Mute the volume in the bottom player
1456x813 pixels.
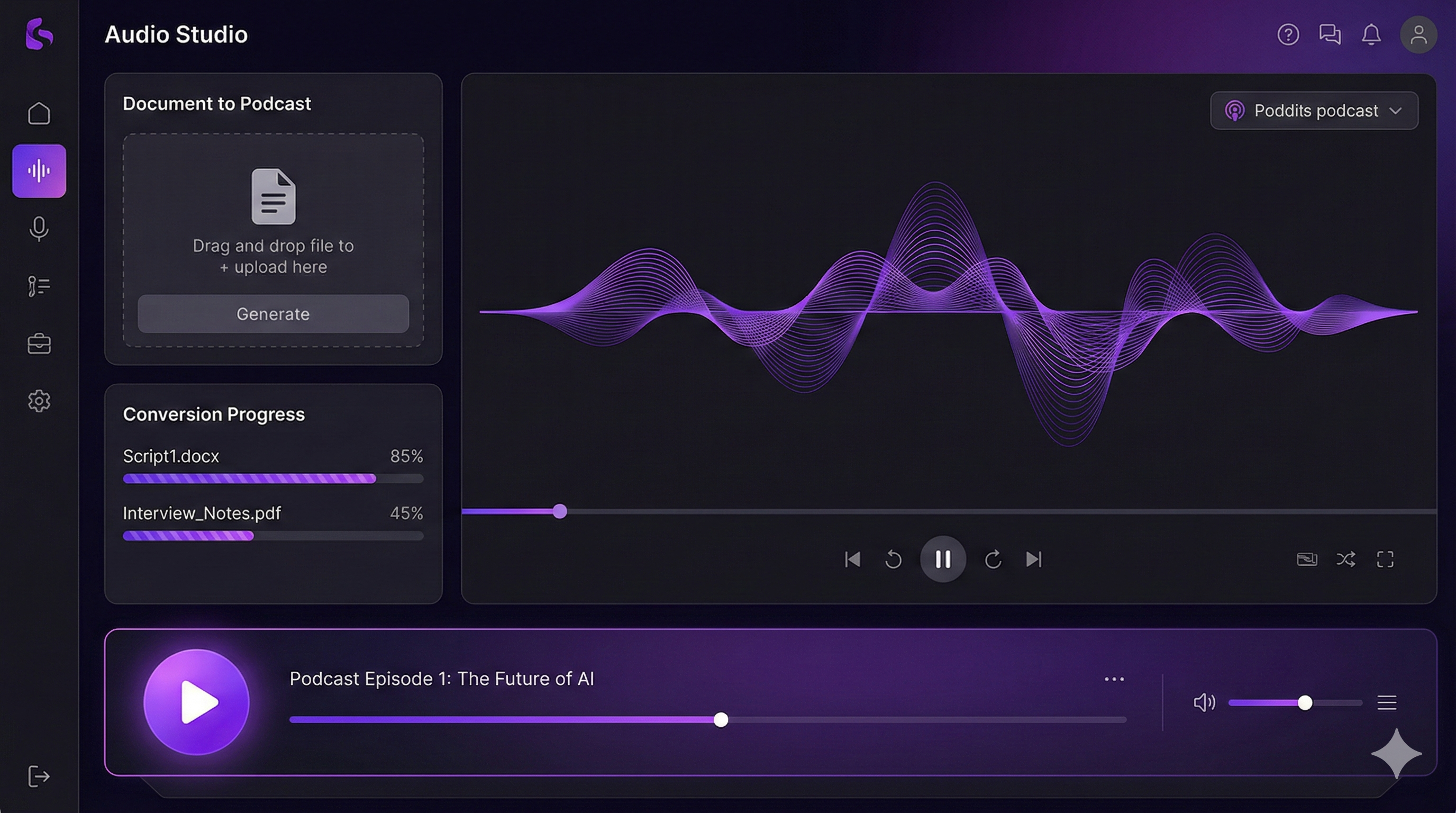(1204, 702)
